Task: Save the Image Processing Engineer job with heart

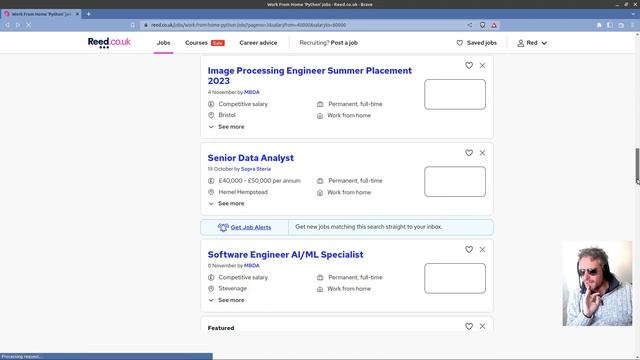Action: (x=469, y=65)
